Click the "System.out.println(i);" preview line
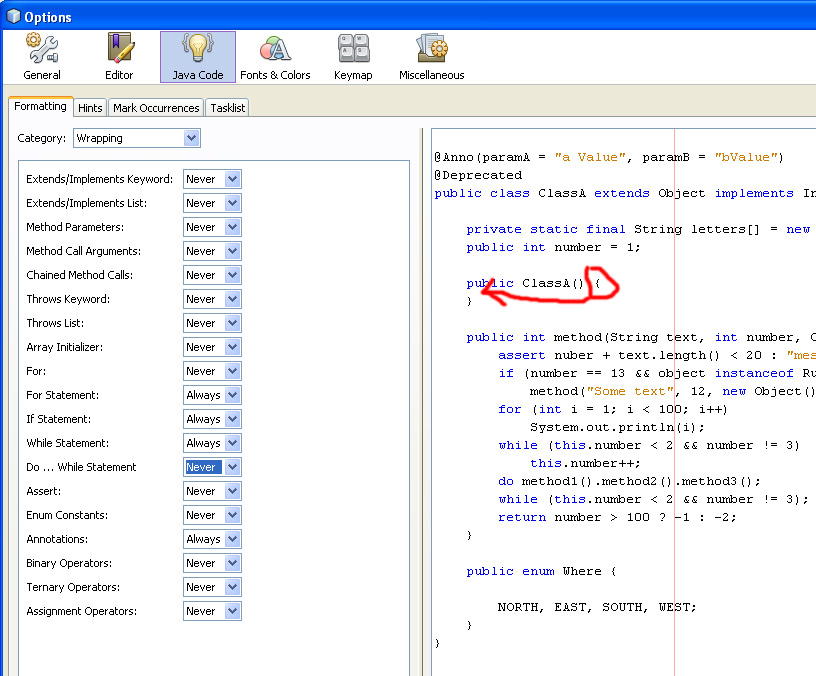This screenshot has width=816, height=676. tap(617, 427)
